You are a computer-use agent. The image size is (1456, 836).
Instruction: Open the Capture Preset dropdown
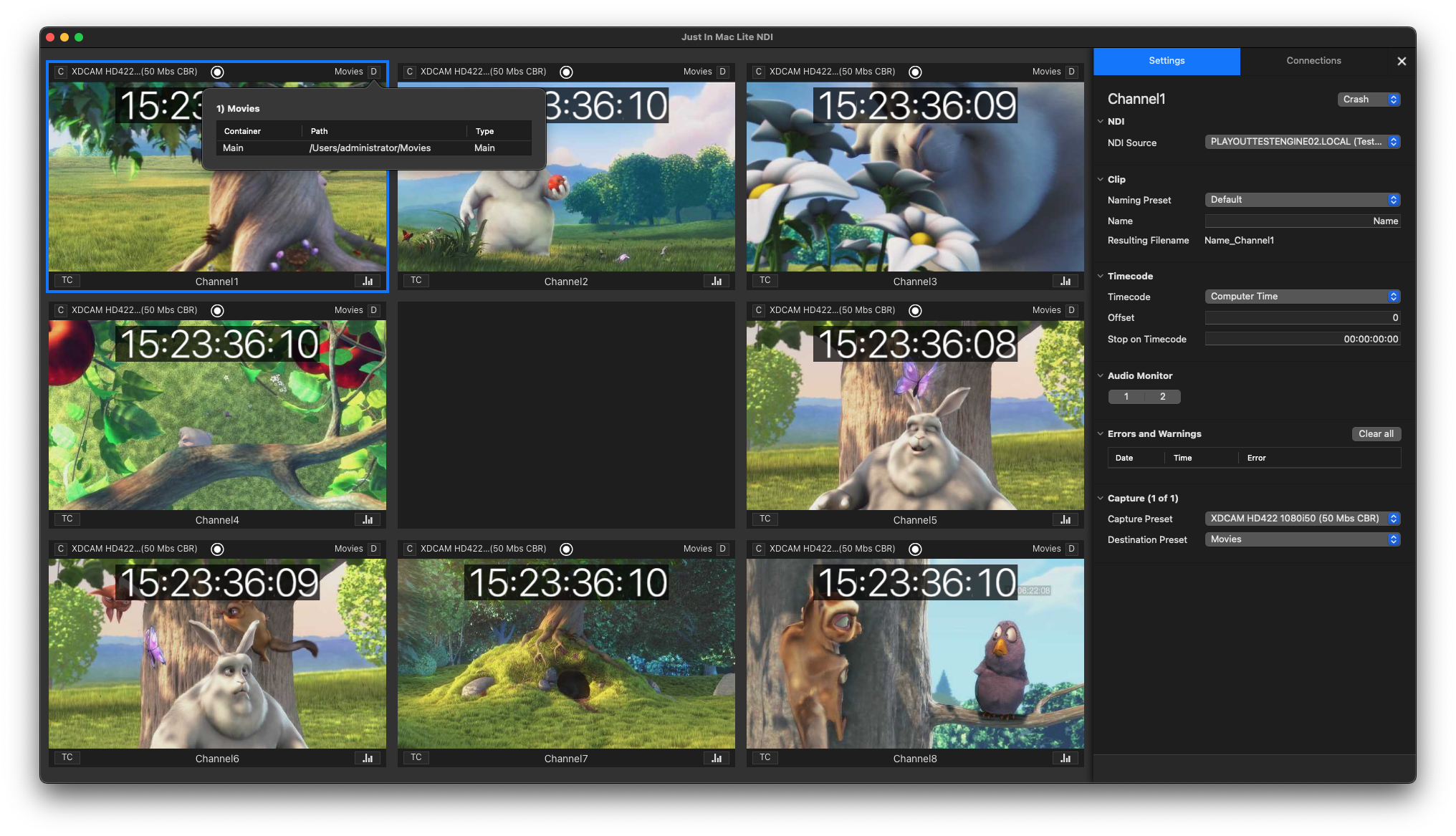(x=1303, y=519)
